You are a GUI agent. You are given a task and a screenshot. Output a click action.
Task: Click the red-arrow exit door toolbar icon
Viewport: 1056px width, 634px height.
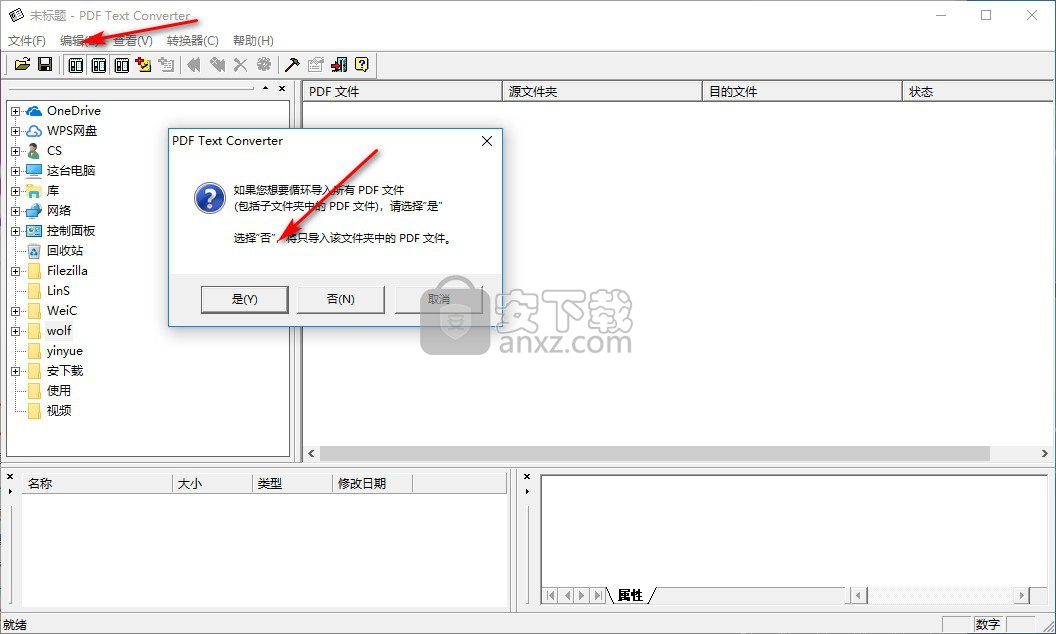(339, 65)
